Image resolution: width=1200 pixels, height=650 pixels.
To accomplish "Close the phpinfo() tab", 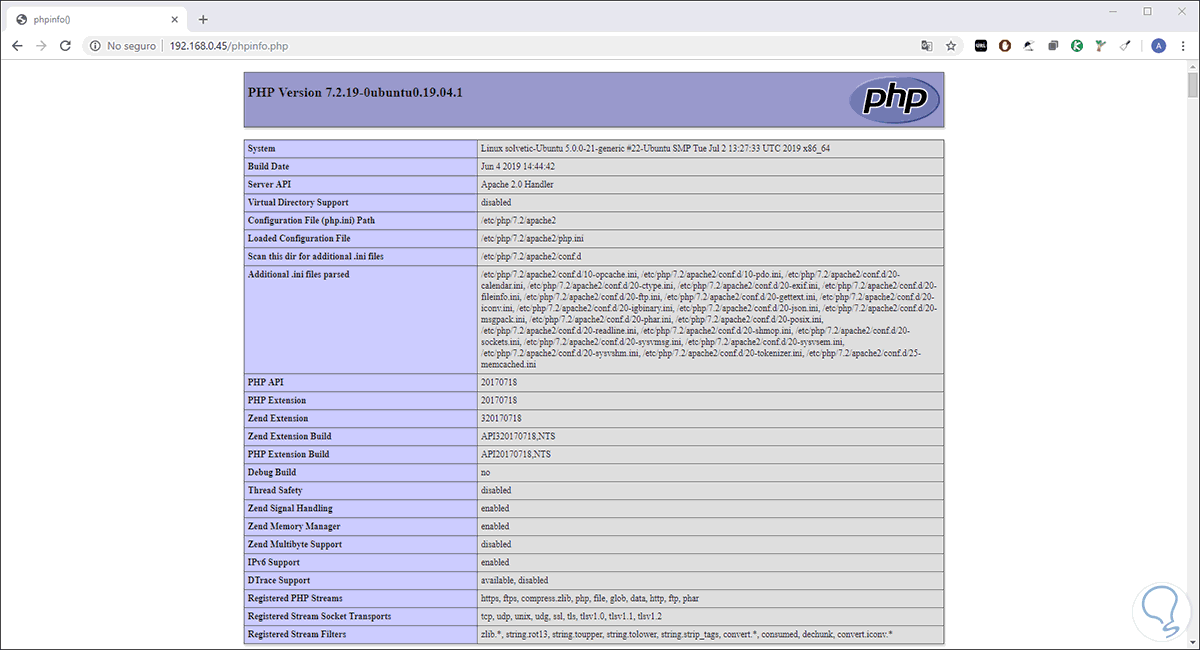I will pos(174,19).
